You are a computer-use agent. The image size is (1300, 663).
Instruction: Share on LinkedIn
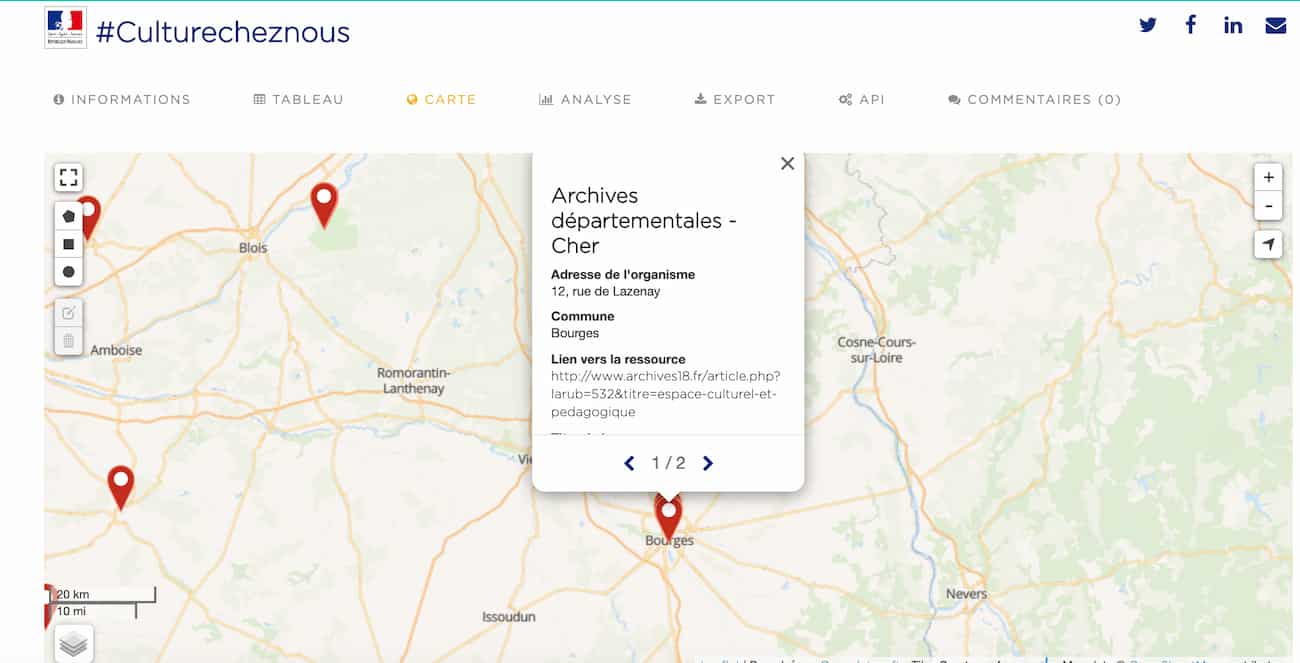tap(1233, 25)
